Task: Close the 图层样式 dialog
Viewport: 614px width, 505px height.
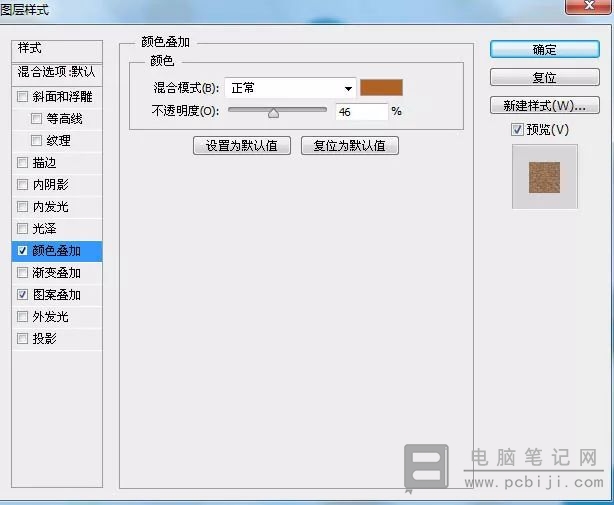Action: coord(589,6)
